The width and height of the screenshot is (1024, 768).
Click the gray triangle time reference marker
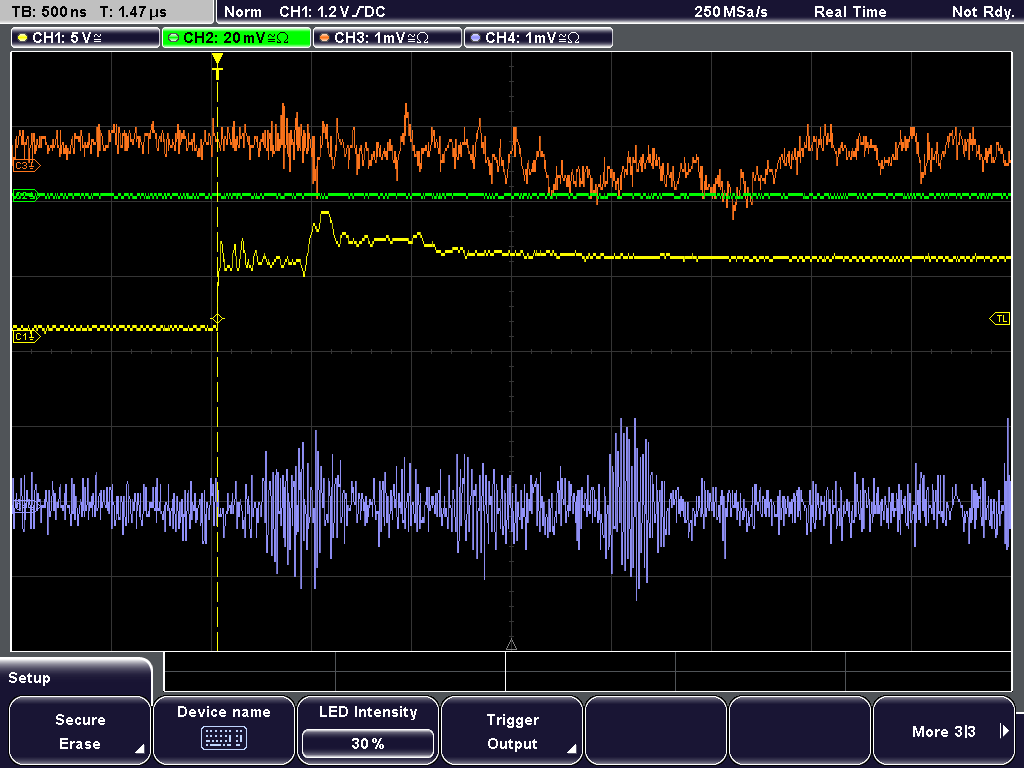[x=511, y=645]
